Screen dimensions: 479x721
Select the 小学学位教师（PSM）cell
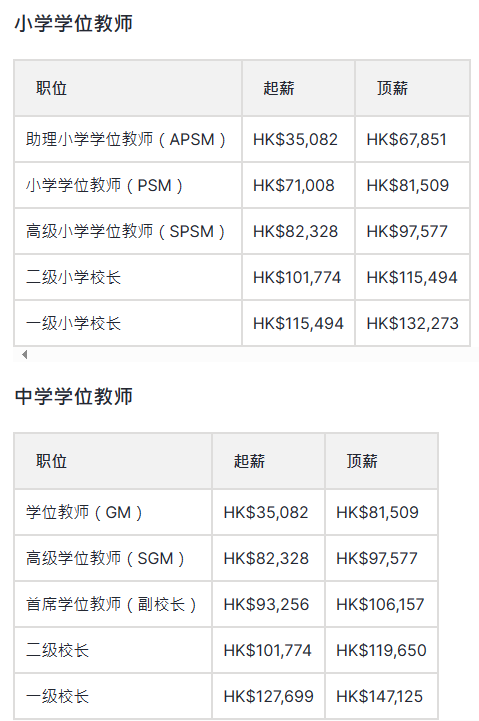(128, 185)
